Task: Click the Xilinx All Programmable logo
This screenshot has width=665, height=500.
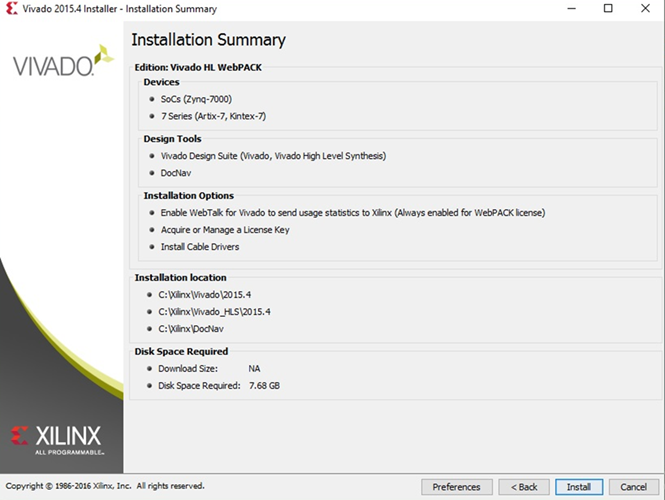Action: (x=56, y=440)
